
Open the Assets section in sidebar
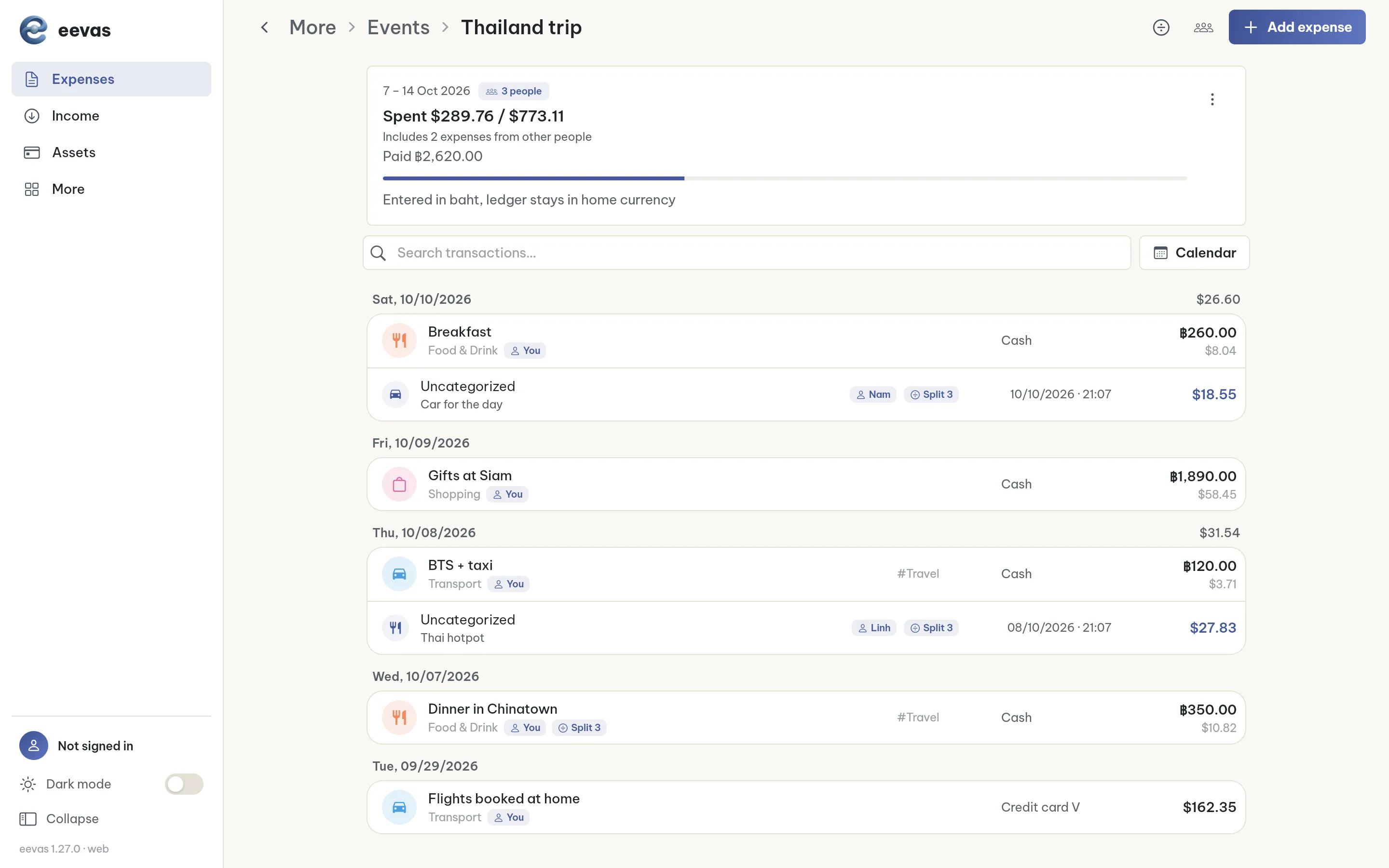pos(111,153)
